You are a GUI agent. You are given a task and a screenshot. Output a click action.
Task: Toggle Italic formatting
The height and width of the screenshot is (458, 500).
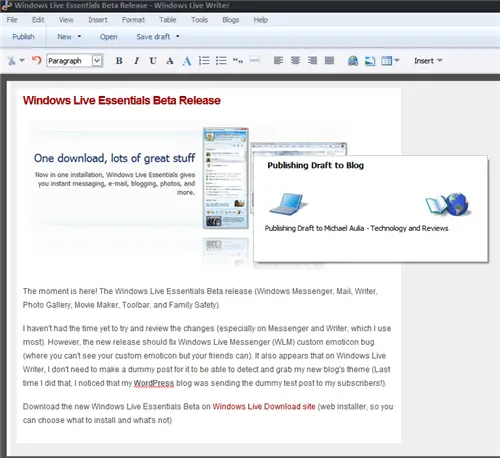pos(136,61)
